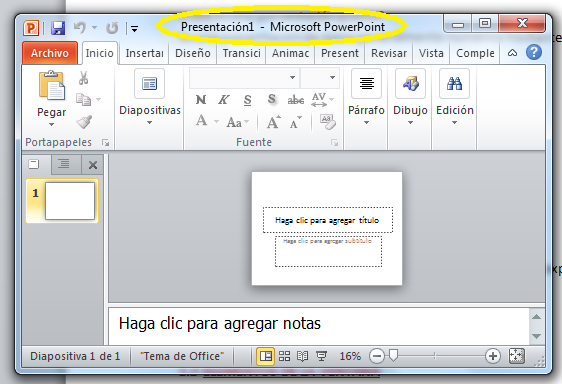This screenshot has height=384, width=562.
Task: Switch to the Vista tab
Action: (431, 53)
